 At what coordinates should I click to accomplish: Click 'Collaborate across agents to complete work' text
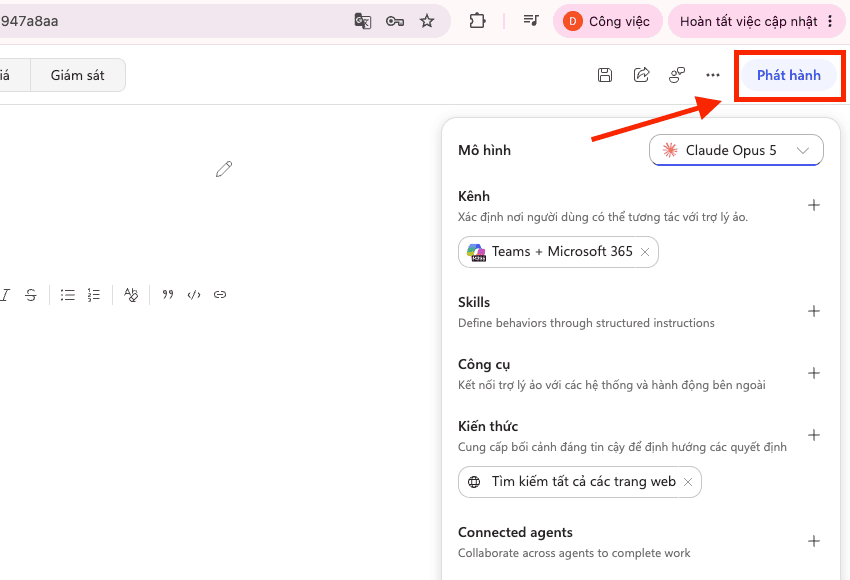click(x=574, y=553)
